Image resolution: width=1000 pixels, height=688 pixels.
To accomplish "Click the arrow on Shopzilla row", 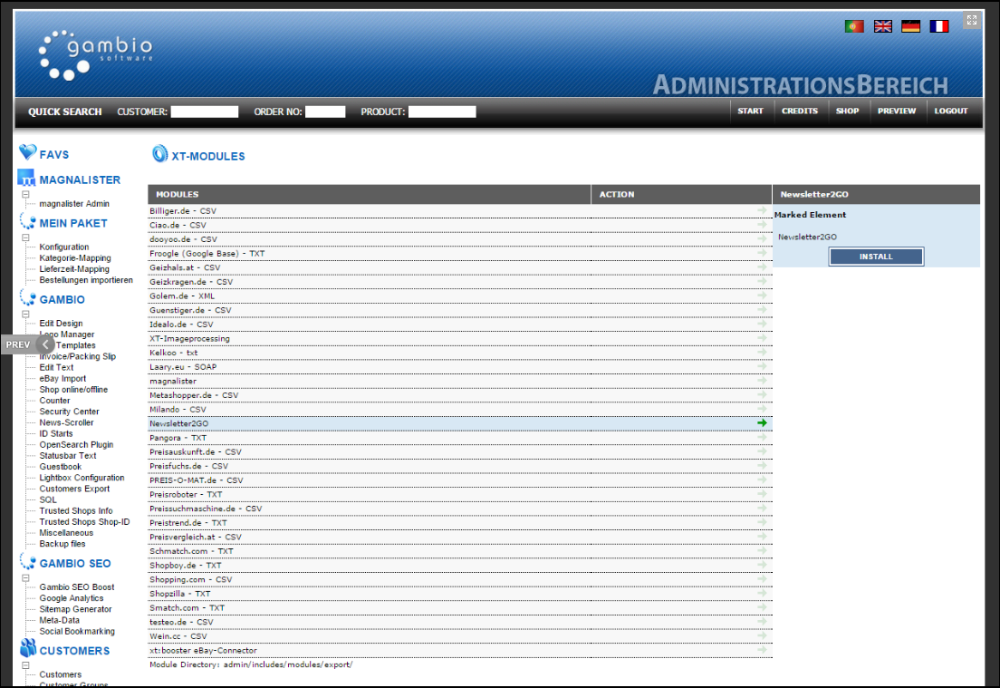I will 762,593.
